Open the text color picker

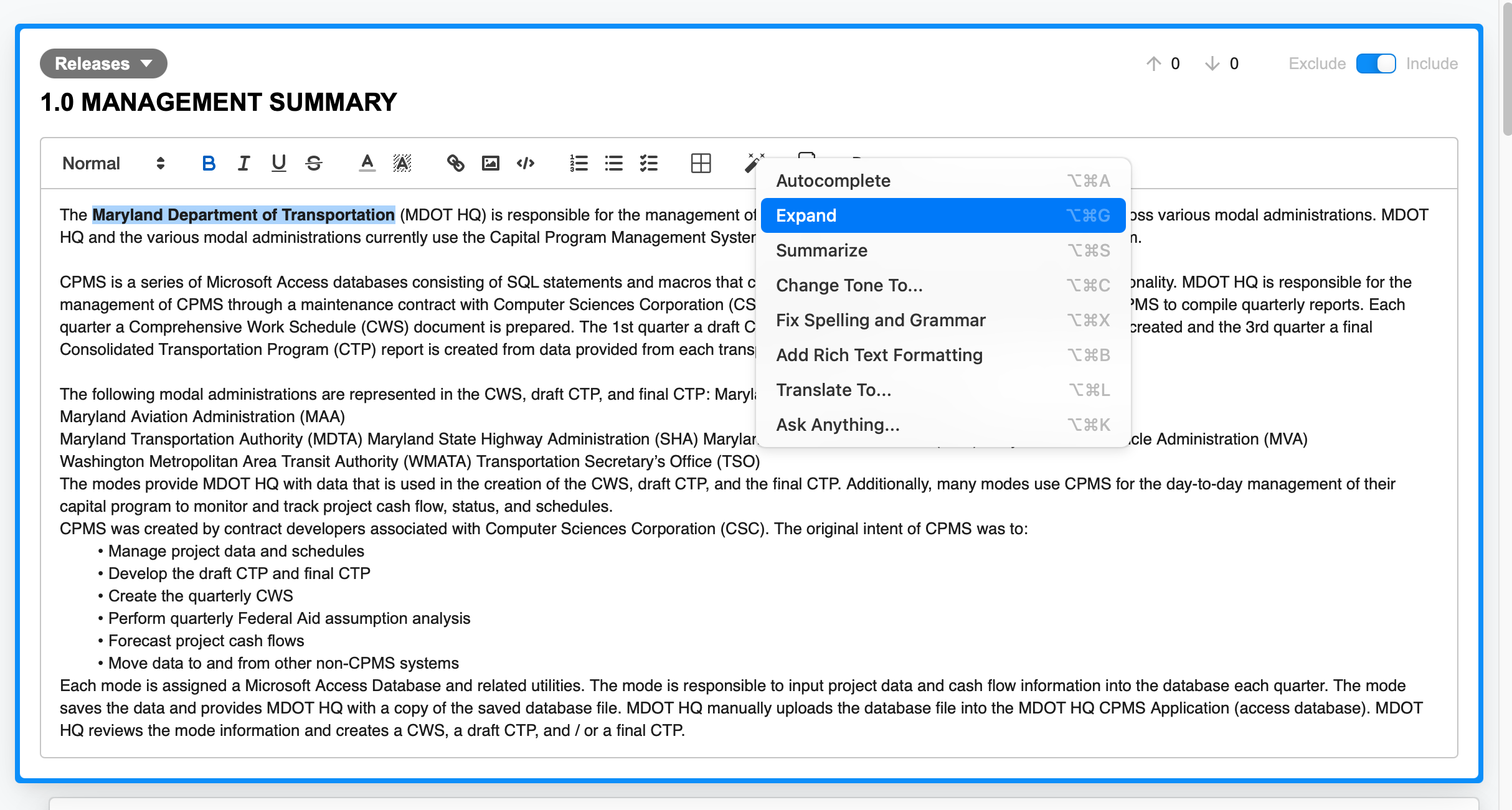pyautogui.click(x=367, y=163)
